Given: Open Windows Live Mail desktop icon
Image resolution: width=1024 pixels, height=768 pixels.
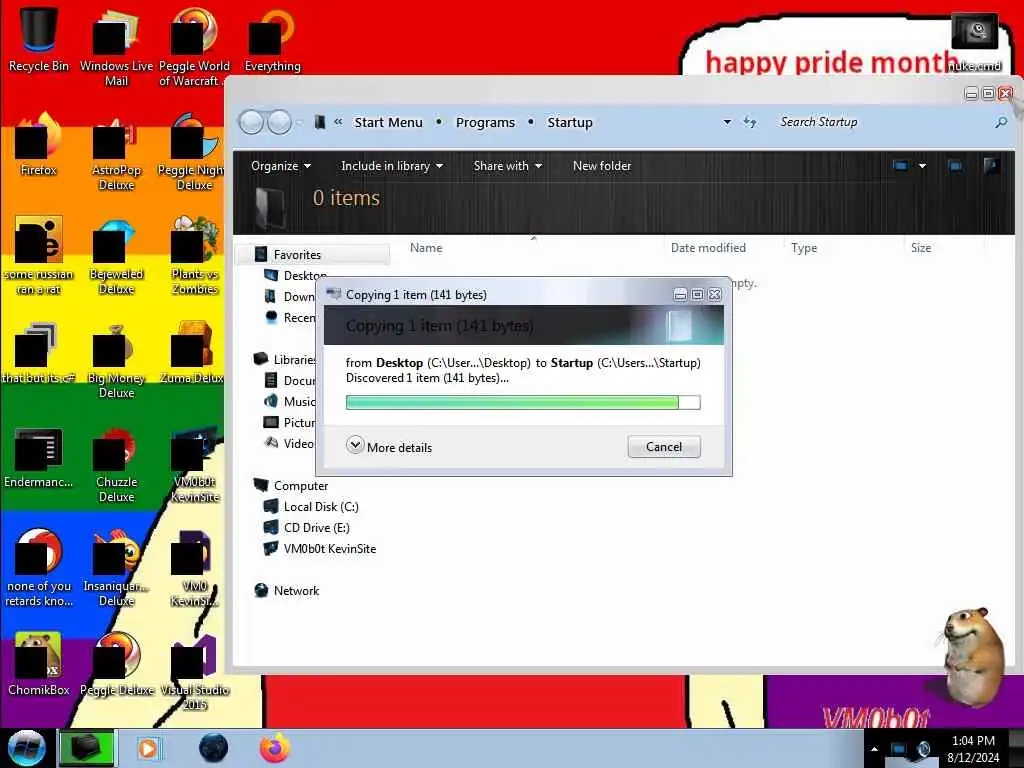Looking at the screenshot, I should point(116,47).
